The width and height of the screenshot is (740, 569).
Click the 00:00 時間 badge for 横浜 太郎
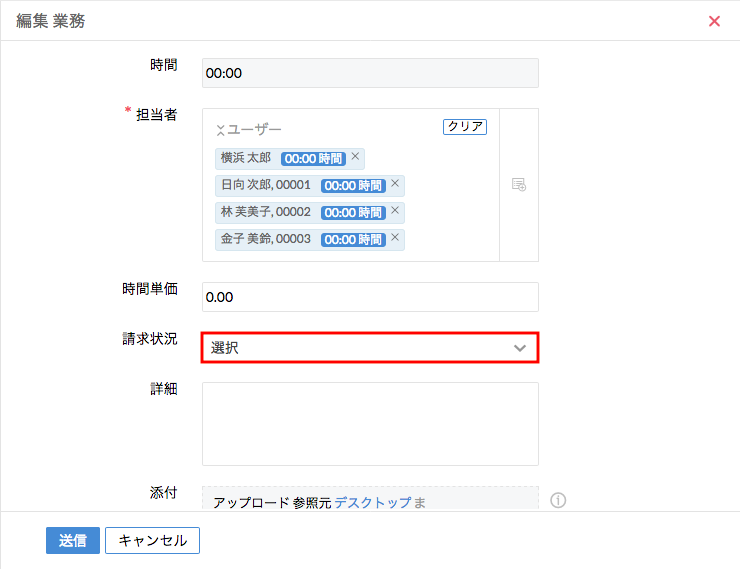pos(313,158)
